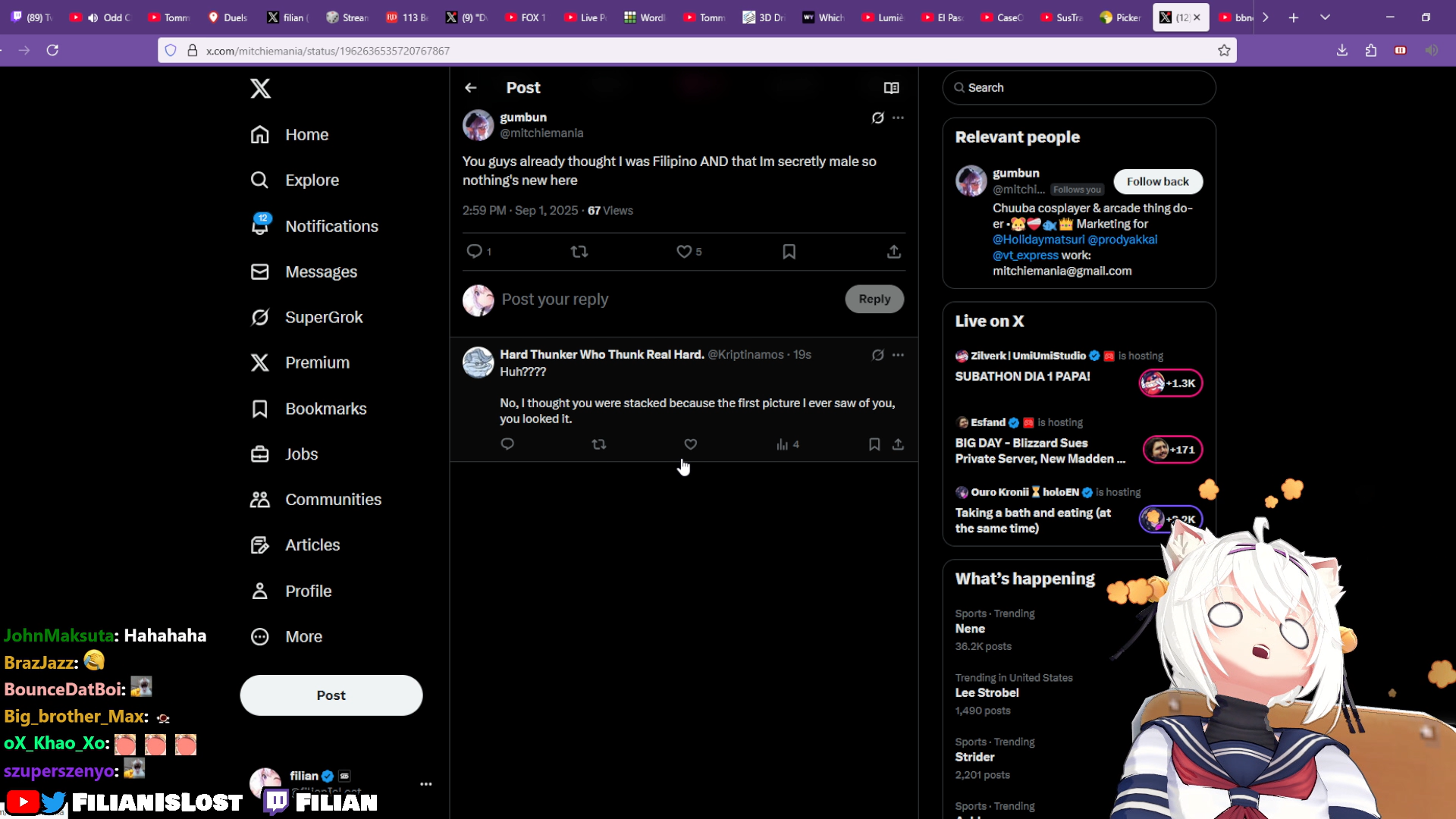Repost gumbun's post
Image resolution: width=1456 pixels, height=819 pixels.
point(579,252)
